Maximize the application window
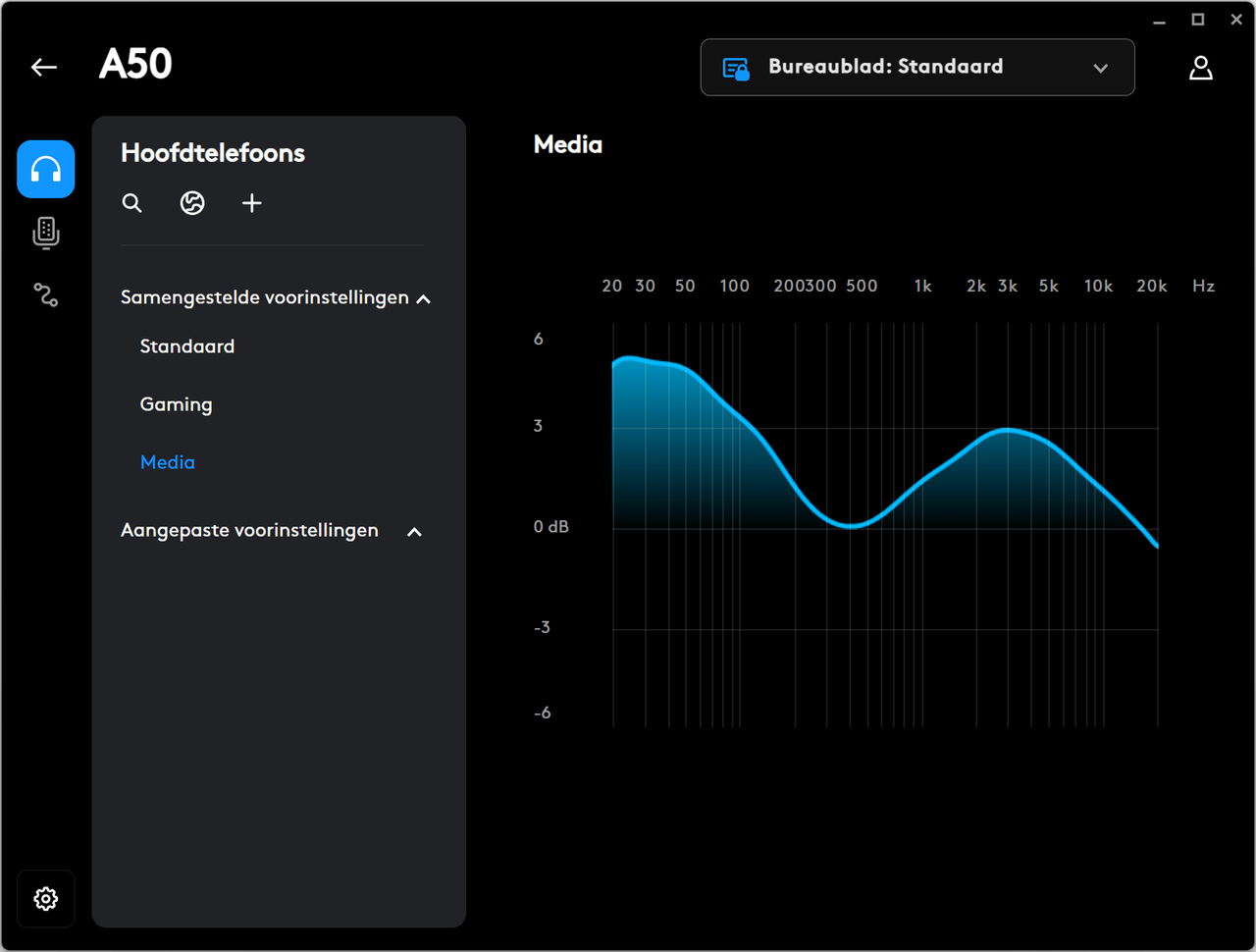1256x952 pixels. tap(1198, 20)
